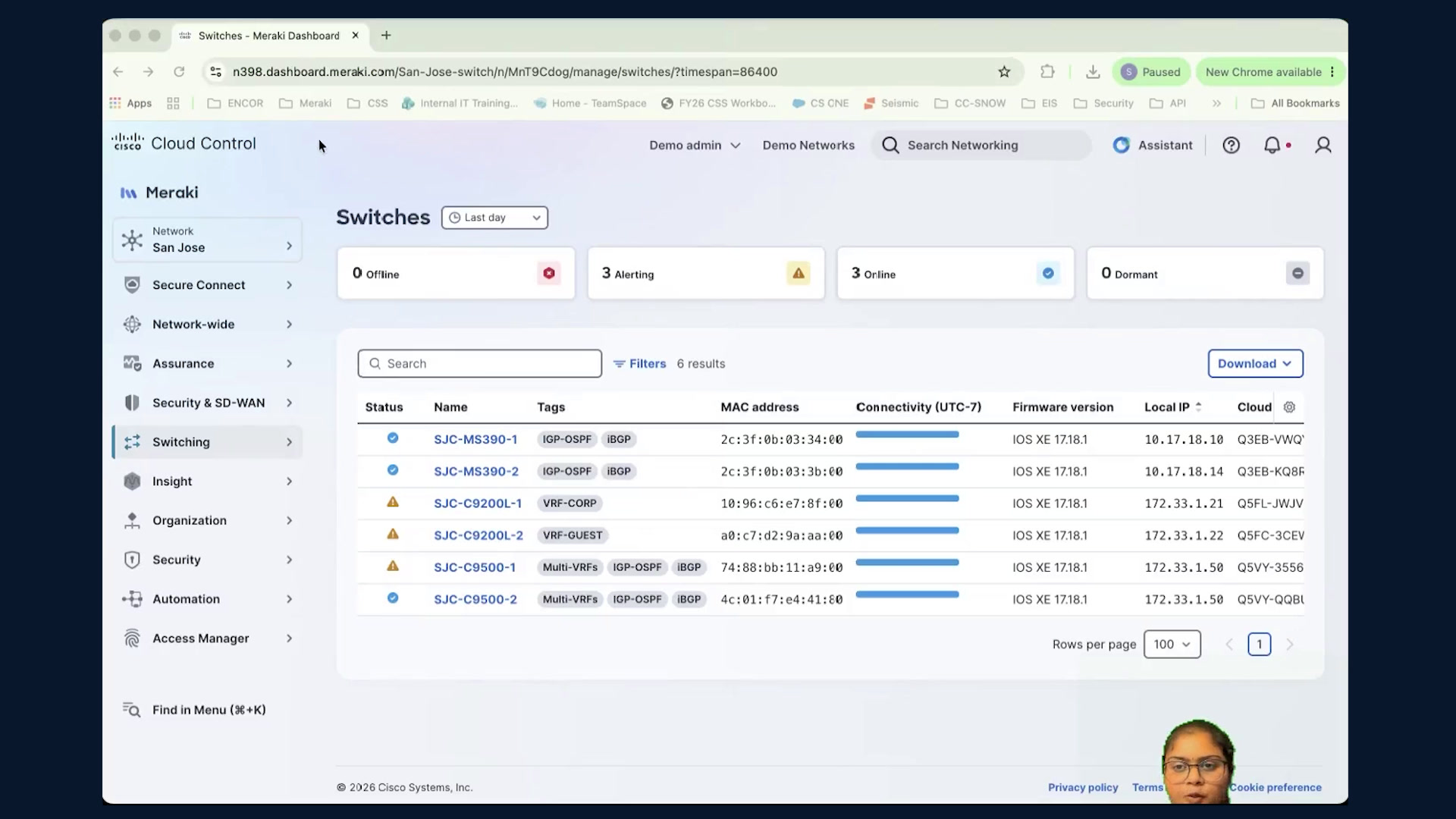The height and width of the screenshot is (819, 1456).
Task: Click connectivity bar for SJC-C9500-2
Action: pos(907,595)
